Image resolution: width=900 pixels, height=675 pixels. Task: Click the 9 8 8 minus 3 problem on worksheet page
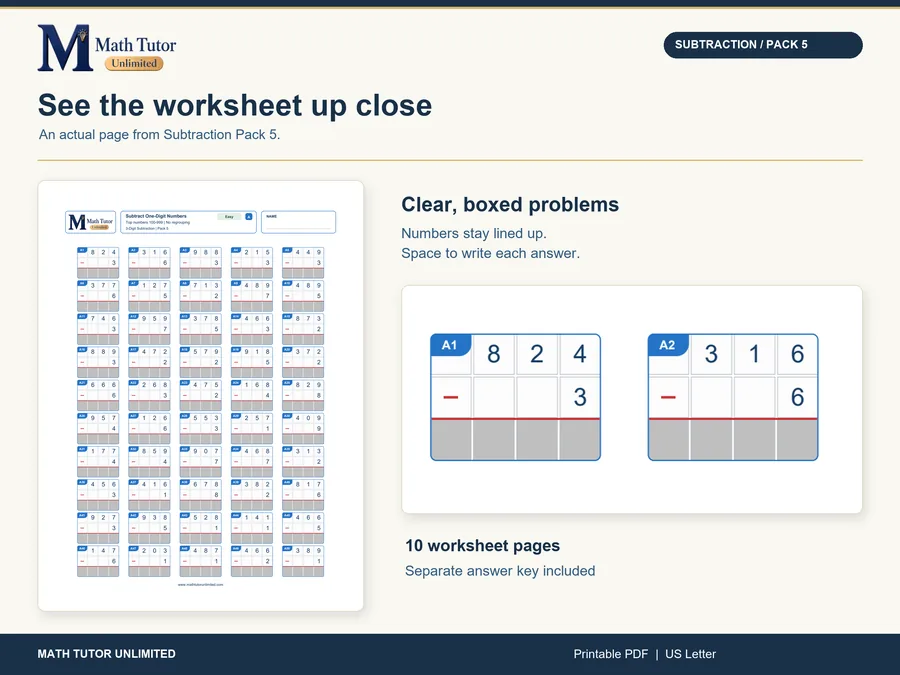click(200, 263)
